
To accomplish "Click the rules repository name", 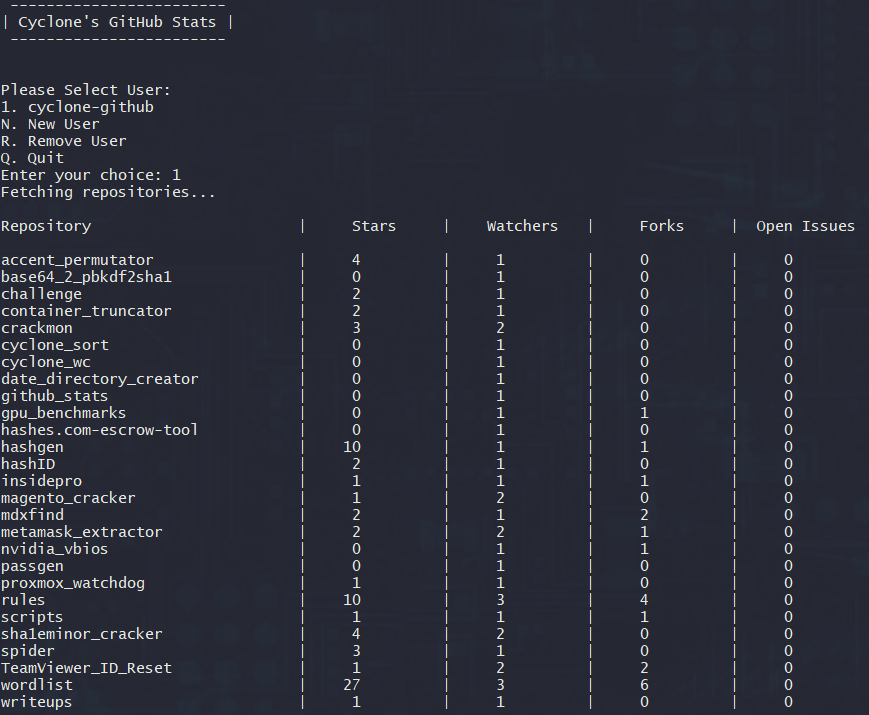I will click(23, 600).
